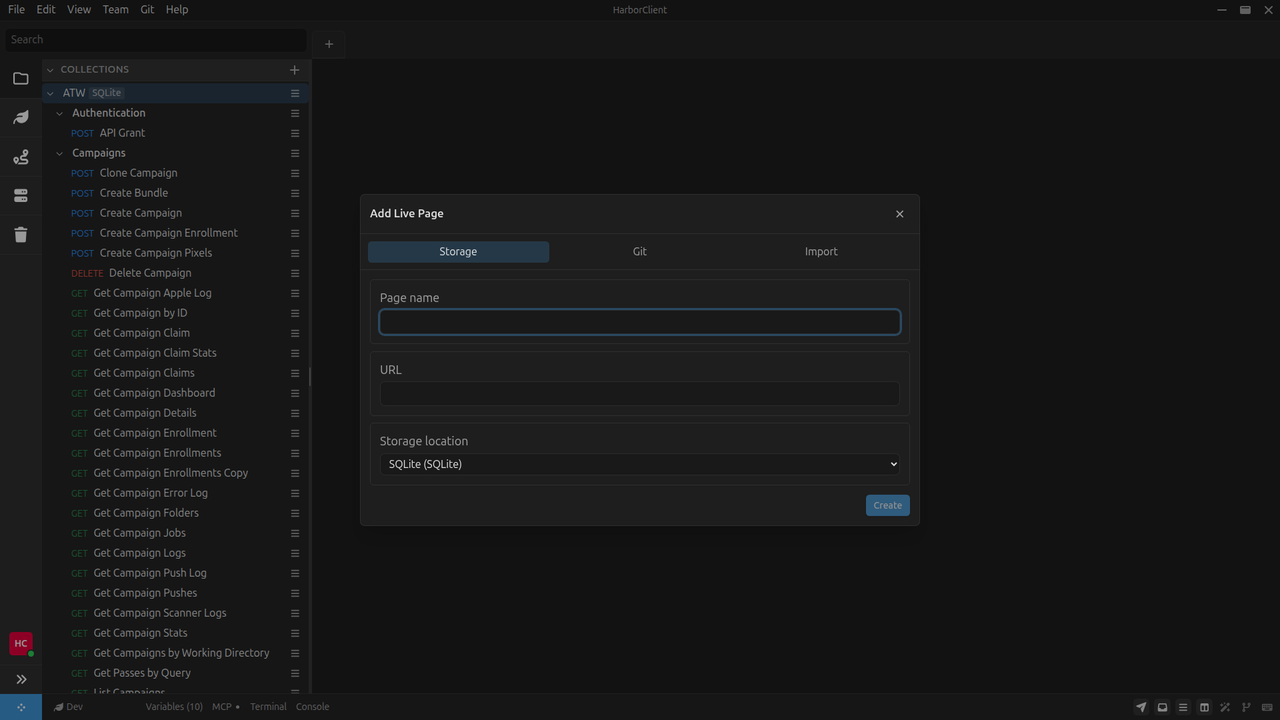Select the Get Campaign Enrollments Copy request
This screenshot has height=720, width=1280.
[176, 473]
